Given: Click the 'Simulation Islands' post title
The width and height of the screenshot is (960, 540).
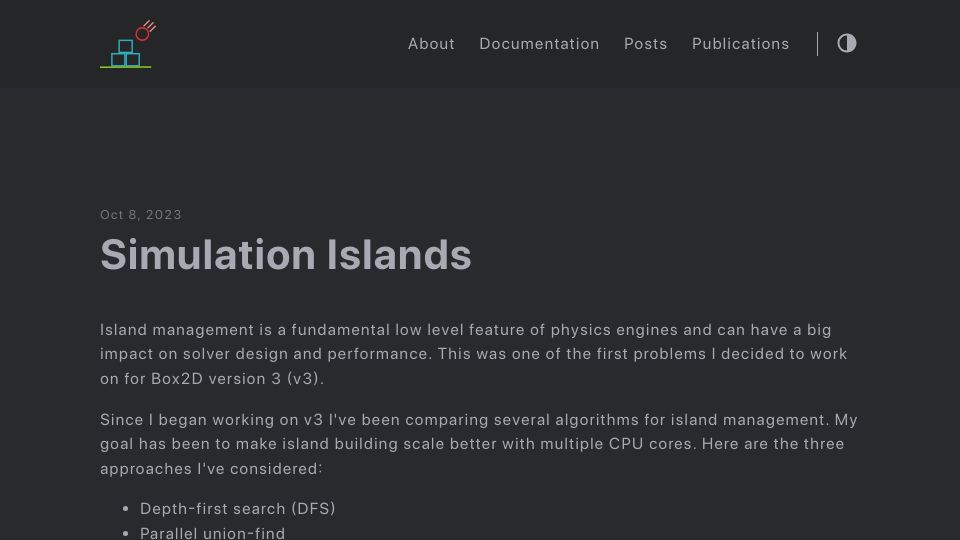Looking at the screenshot, I should point(286,255).
